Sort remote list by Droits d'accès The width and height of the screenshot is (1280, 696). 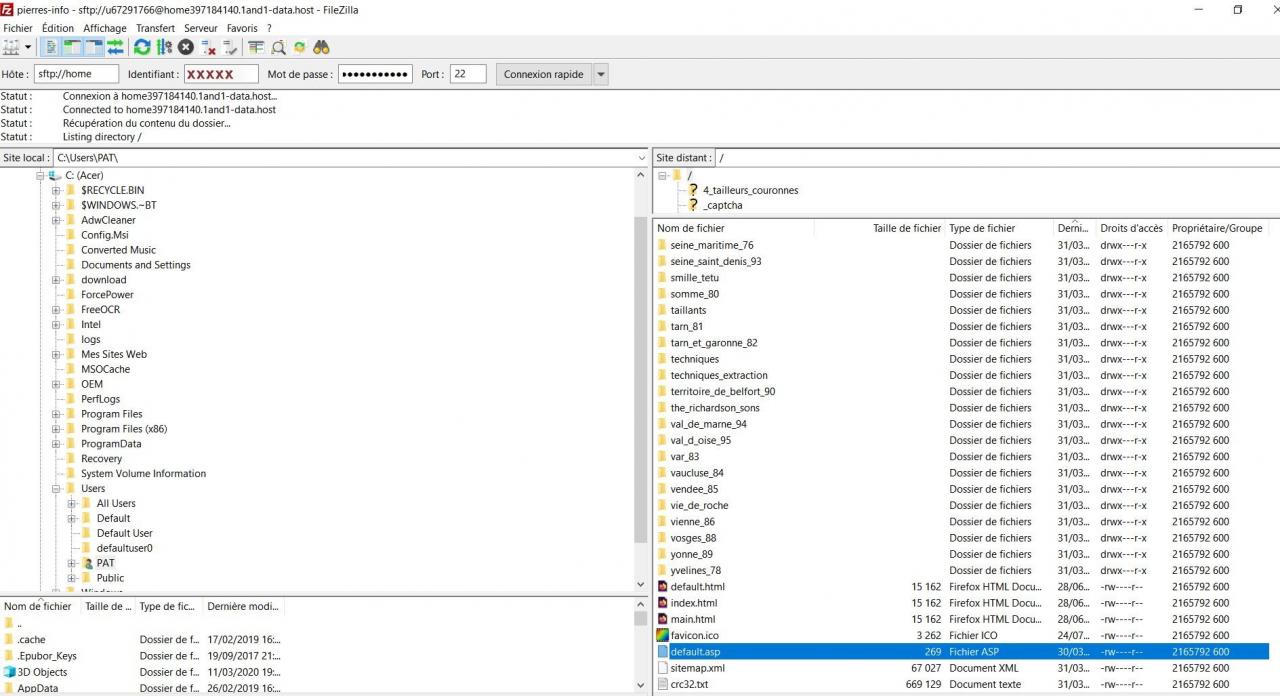(1131, 228)
